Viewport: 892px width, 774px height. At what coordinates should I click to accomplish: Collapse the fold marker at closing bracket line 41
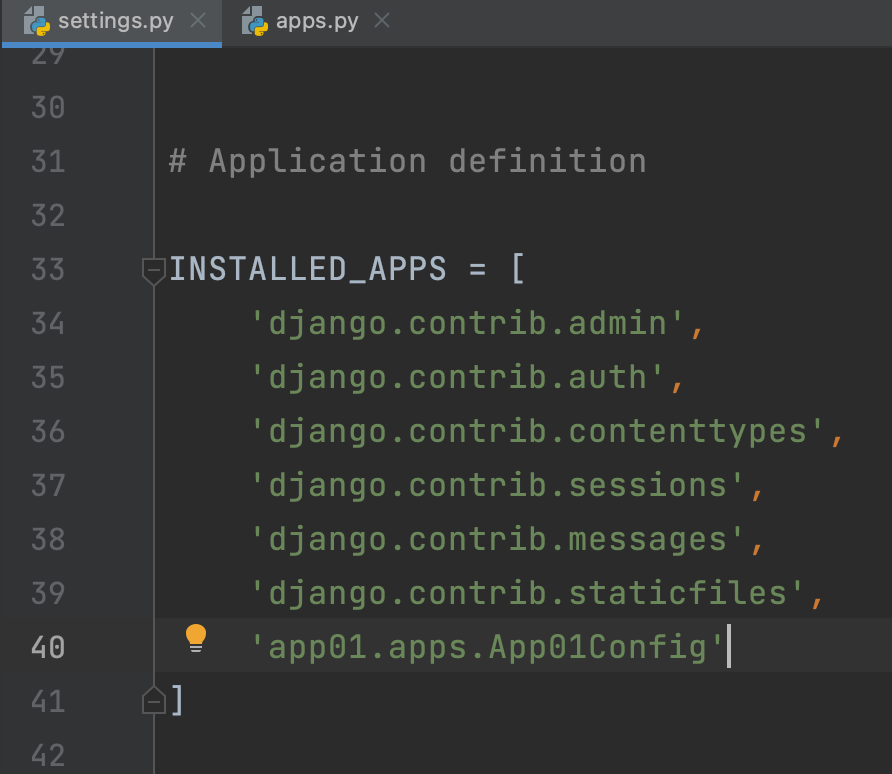coord(154,700)
